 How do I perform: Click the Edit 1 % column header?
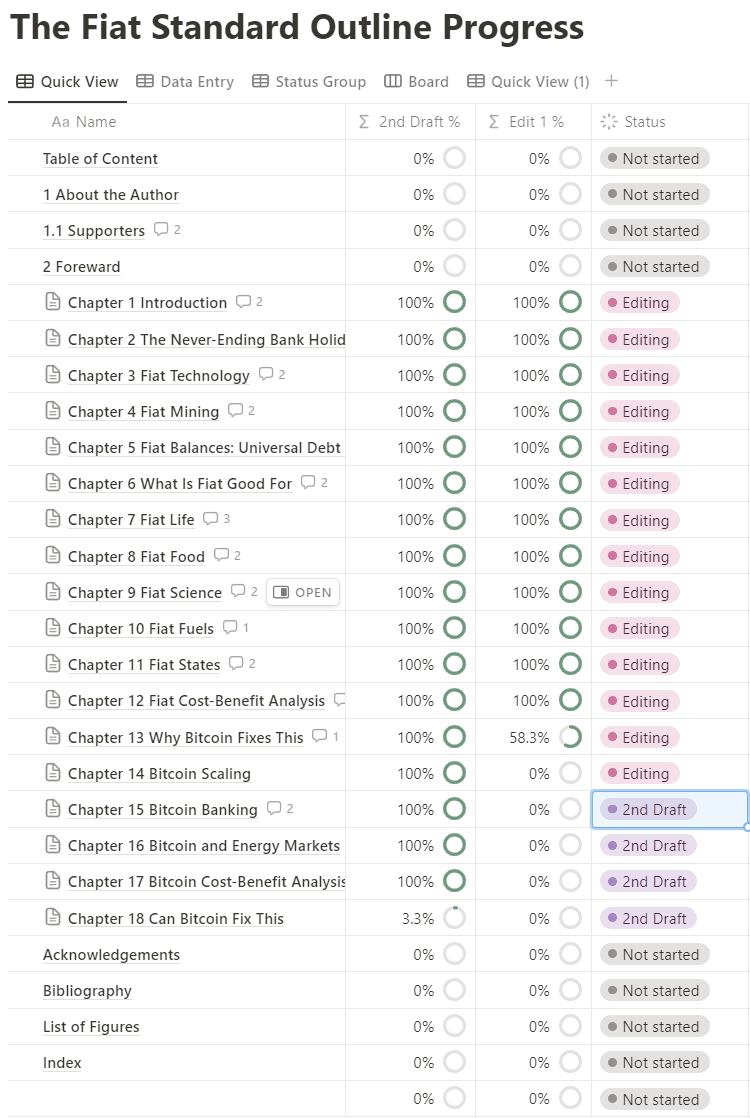pos(533,122)
